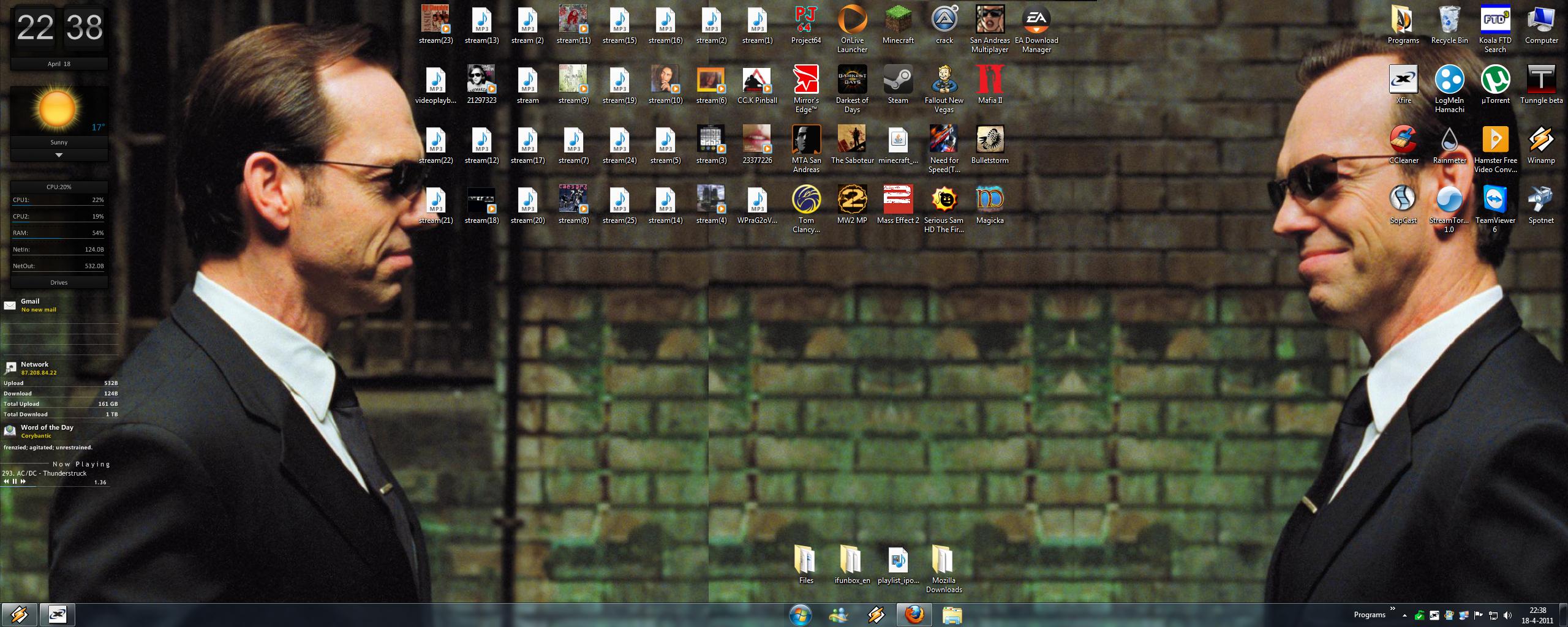Open the Xfire desktop shortcut

coord(1403,85)
